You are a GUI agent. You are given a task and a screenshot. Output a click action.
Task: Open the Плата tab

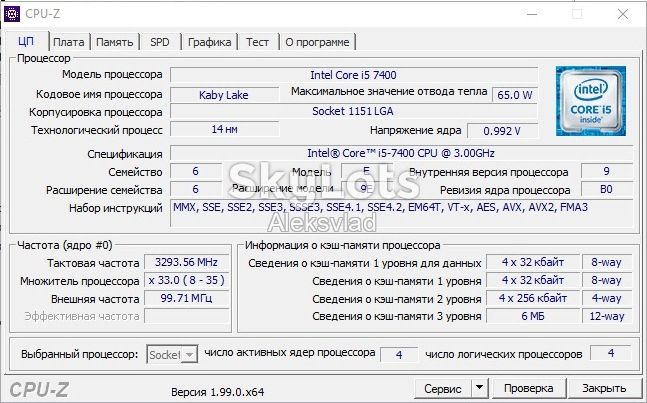(68, 42)
